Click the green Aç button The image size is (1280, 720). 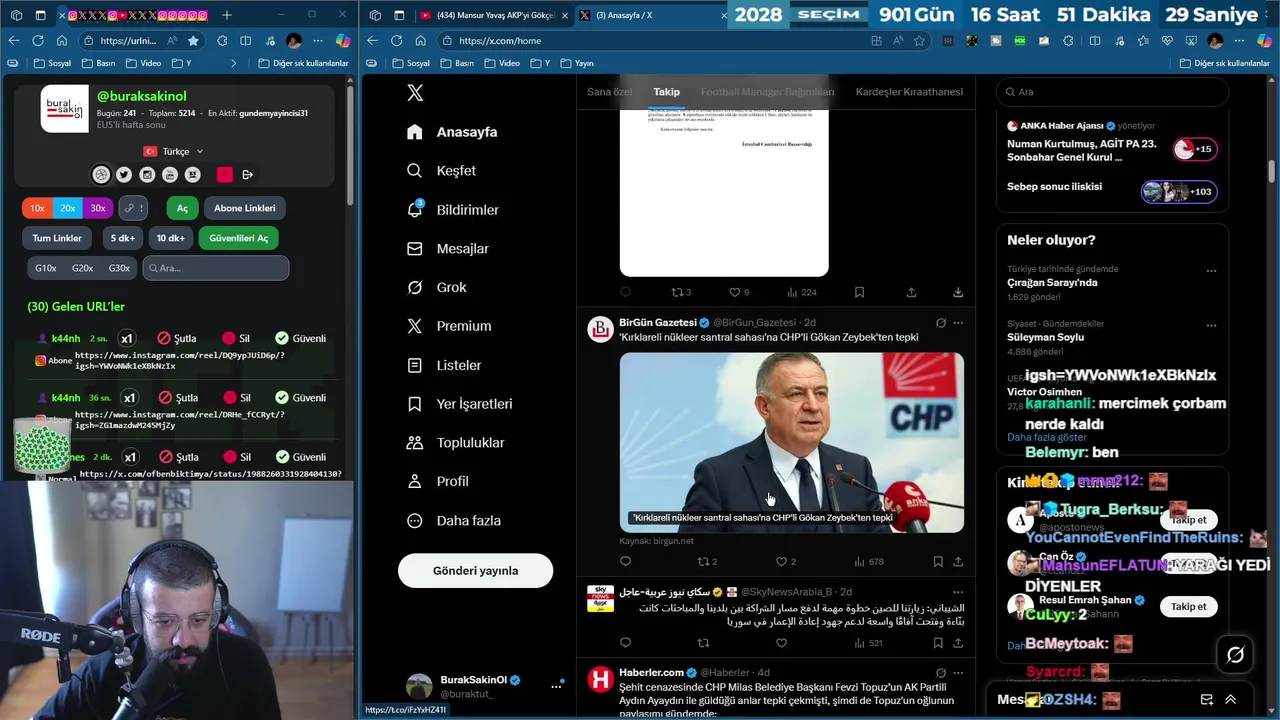coord(182,208)
